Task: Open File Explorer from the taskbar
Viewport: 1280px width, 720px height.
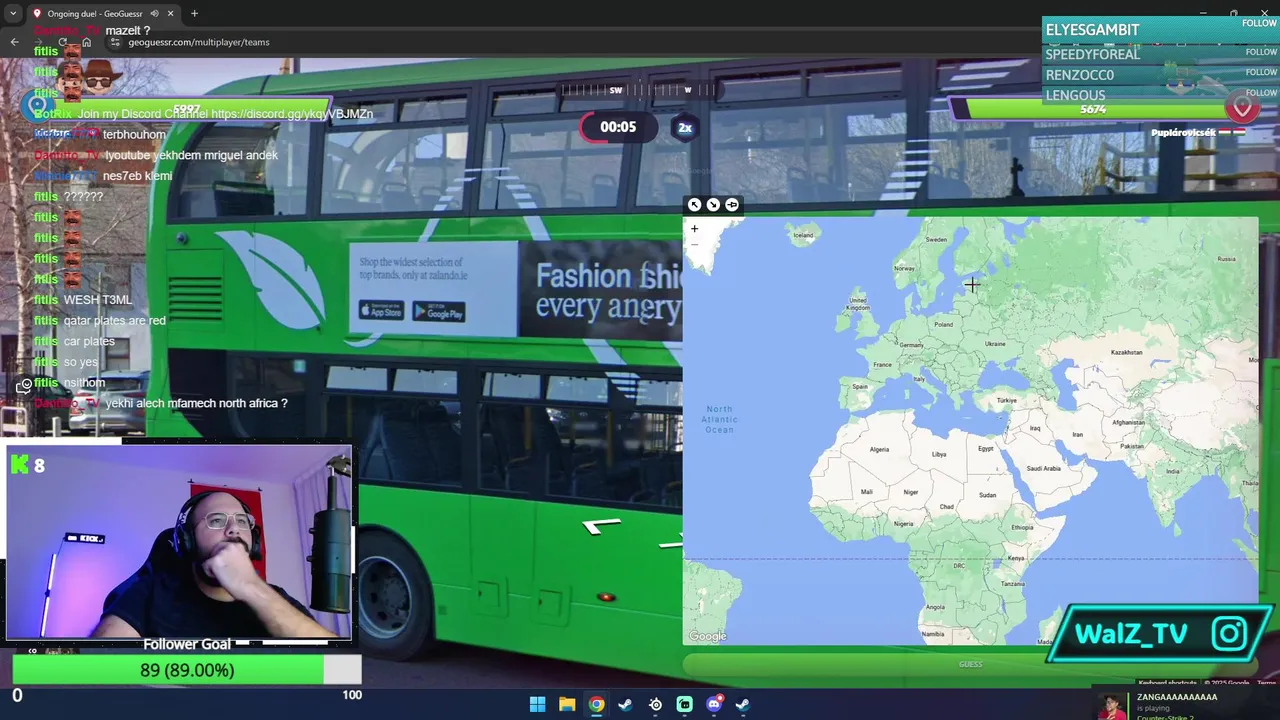Action: point(567,704)
